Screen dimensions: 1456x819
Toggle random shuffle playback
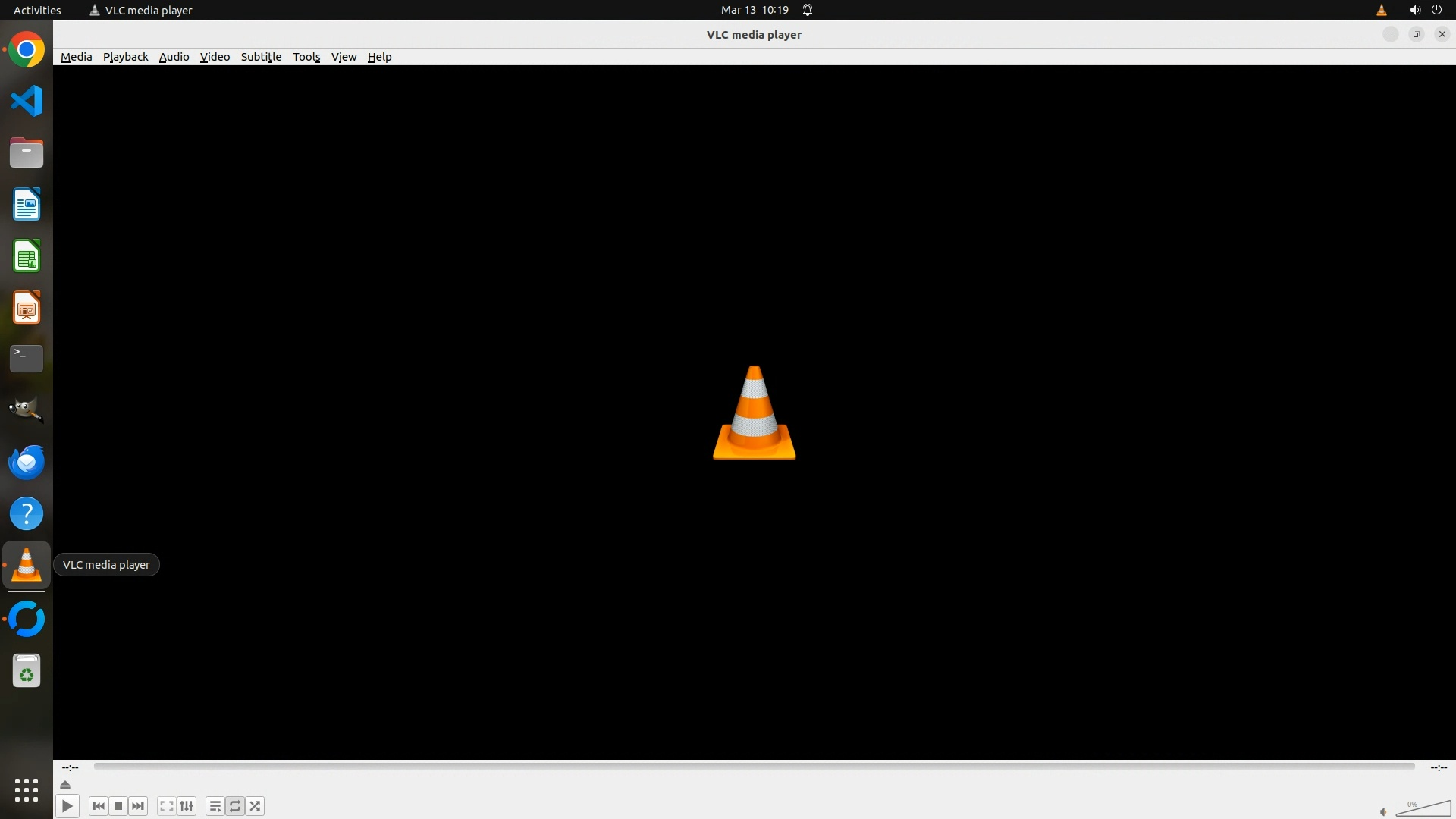[x=256, y=806]
